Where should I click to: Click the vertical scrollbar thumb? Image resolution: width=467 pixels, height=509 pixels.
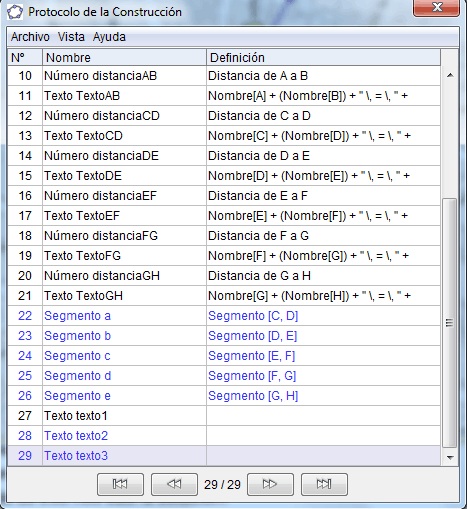(449, 323)
